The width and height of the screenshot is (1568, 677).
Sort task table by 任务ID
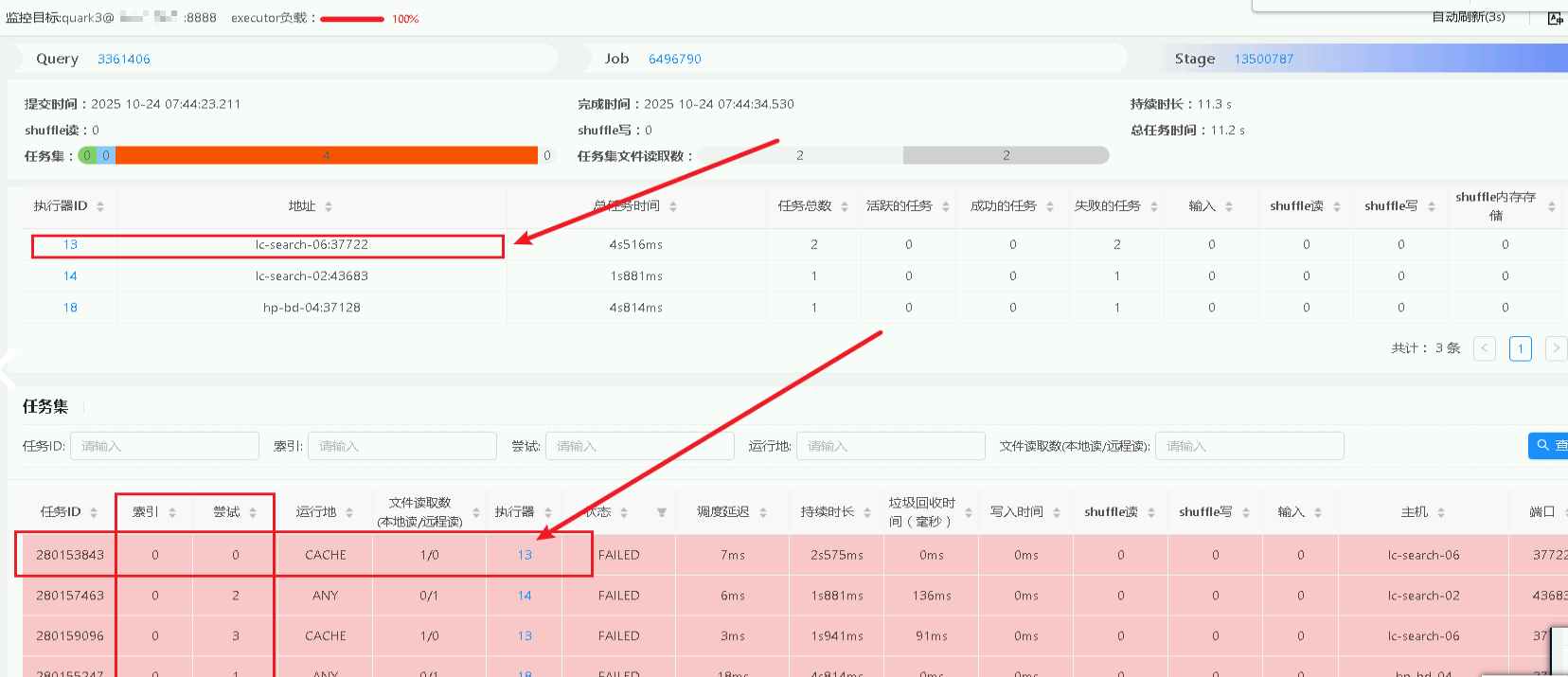[x=94, y=512]
